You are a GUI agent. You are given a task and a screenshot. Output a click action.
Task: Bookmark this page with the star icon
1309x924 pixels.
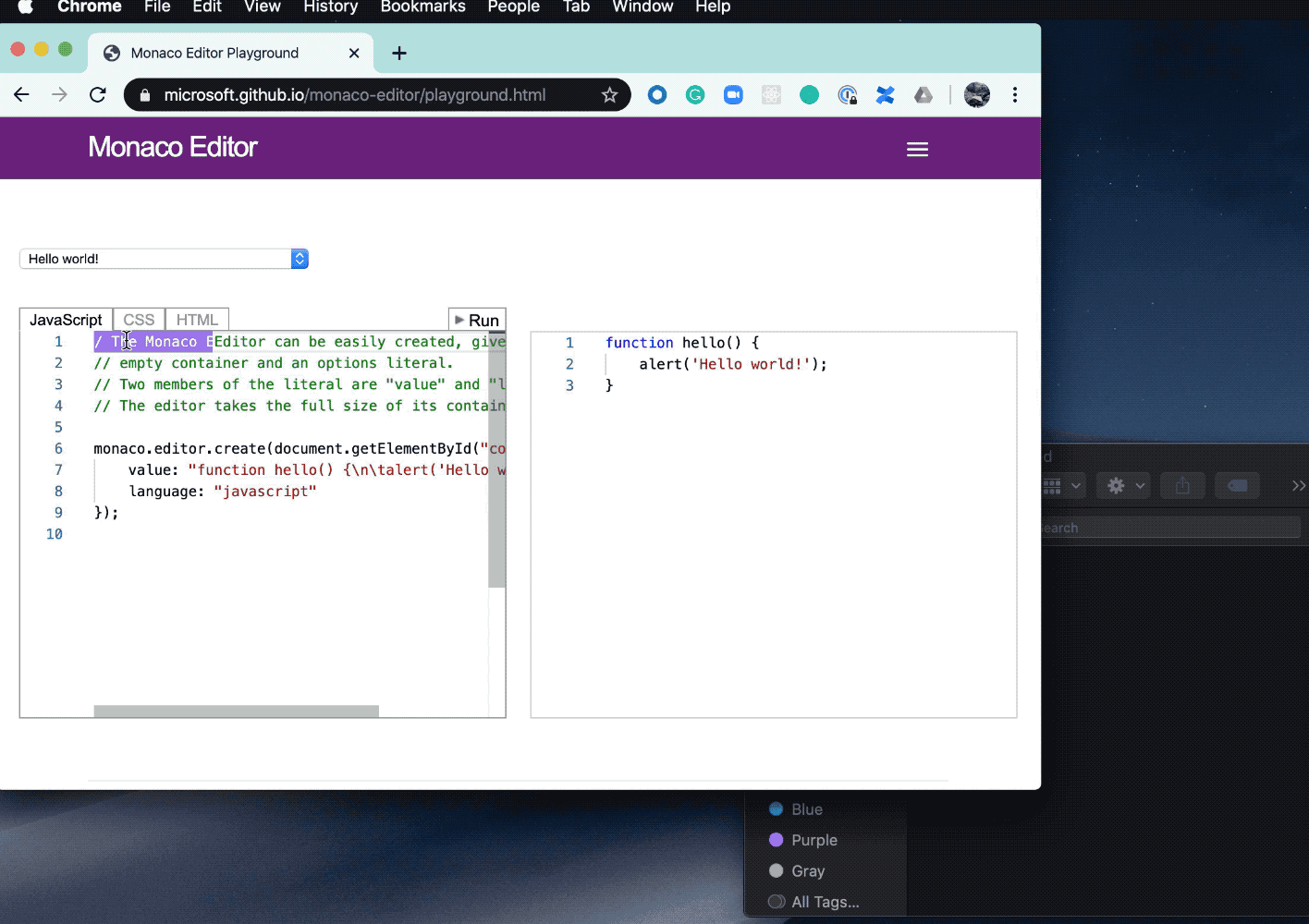coord(609,94)
